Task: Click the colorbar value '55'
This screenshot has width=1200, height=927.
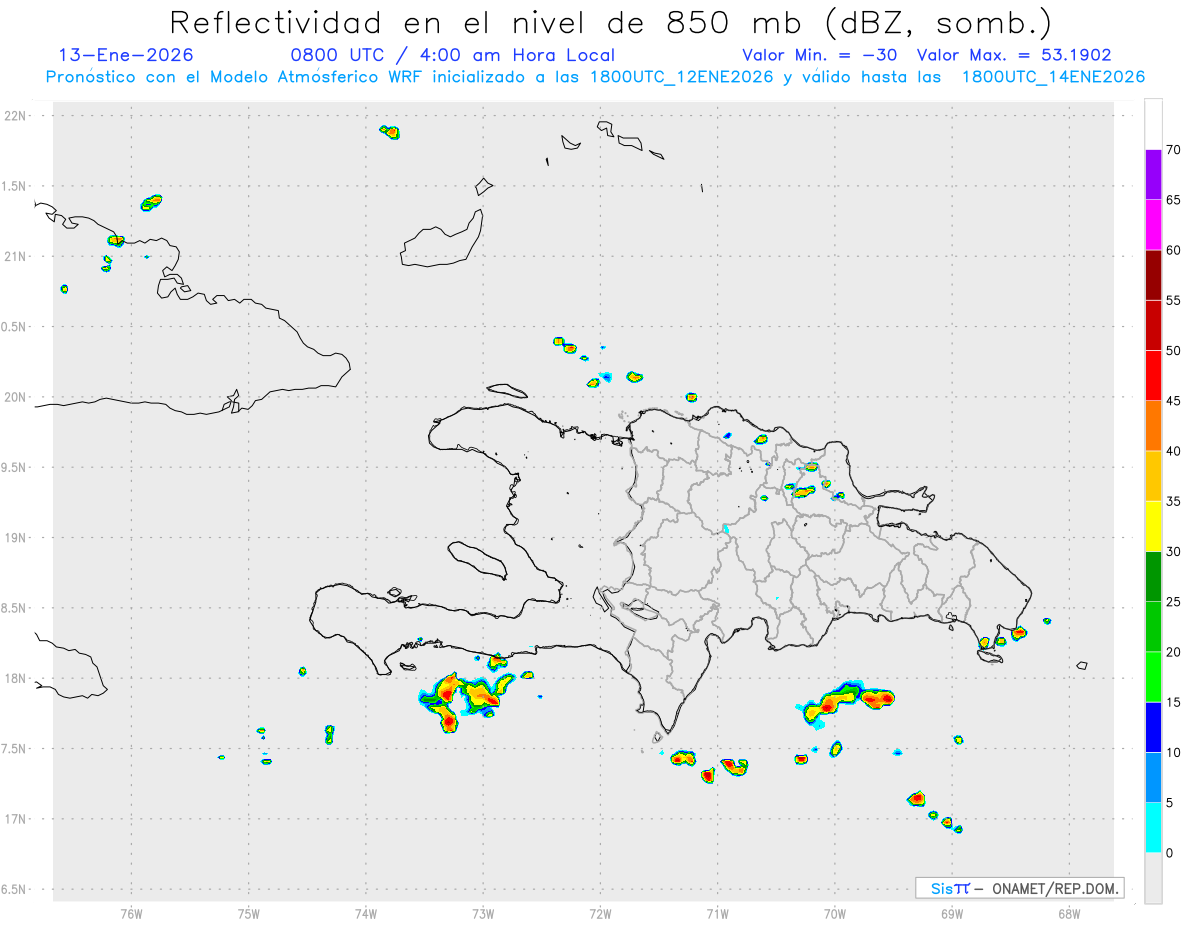Action: coord(1174,300)
